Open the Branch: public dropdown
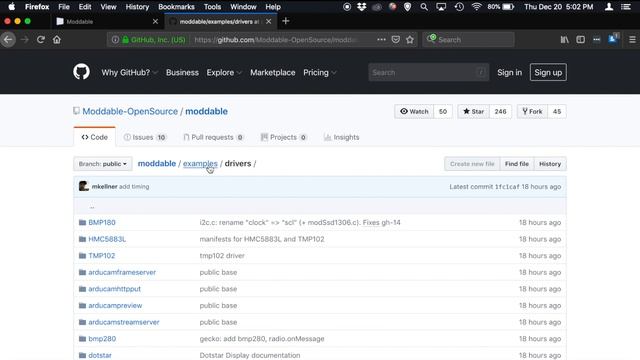Viewport: 640px width, 360px height. (x=103, y=164)
